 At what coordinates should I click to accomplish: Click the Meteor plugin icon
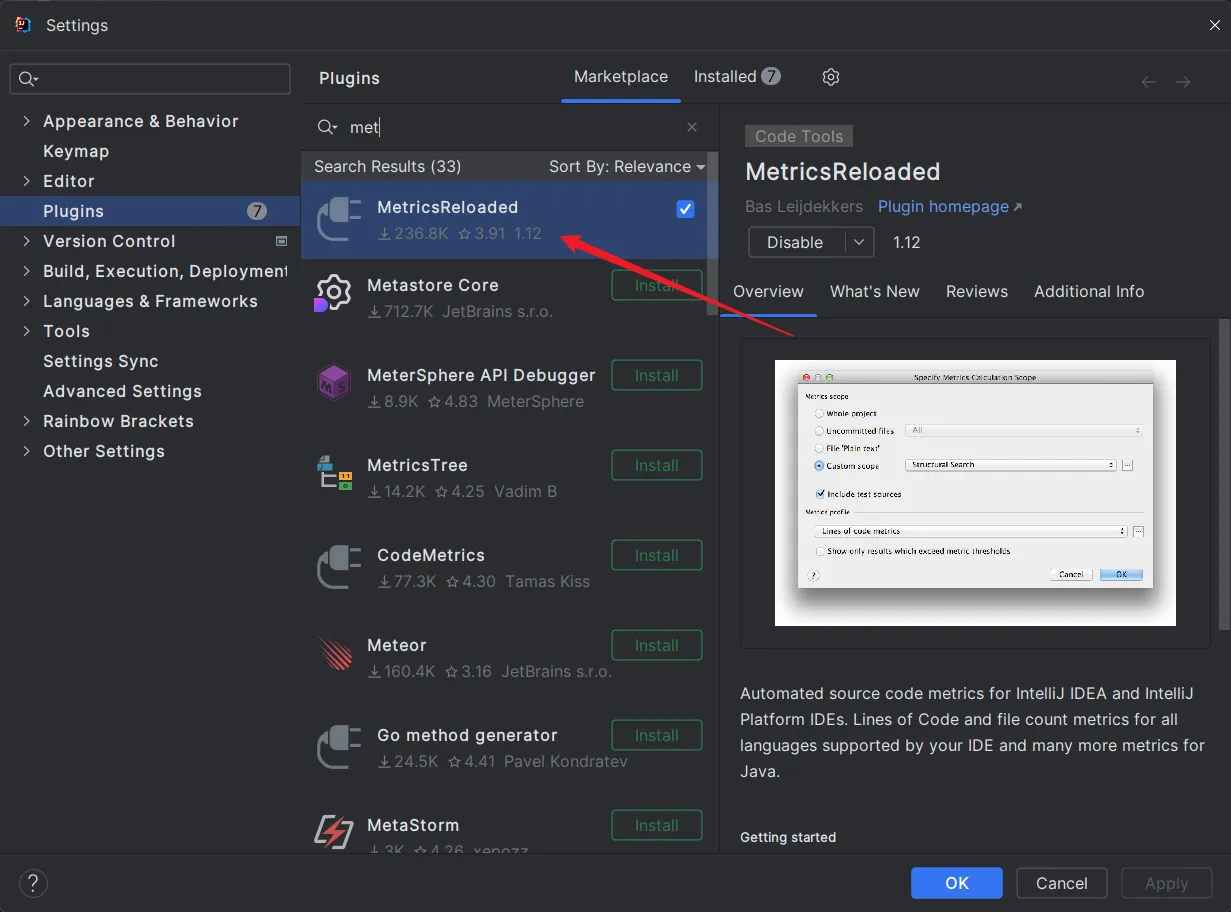335,653
